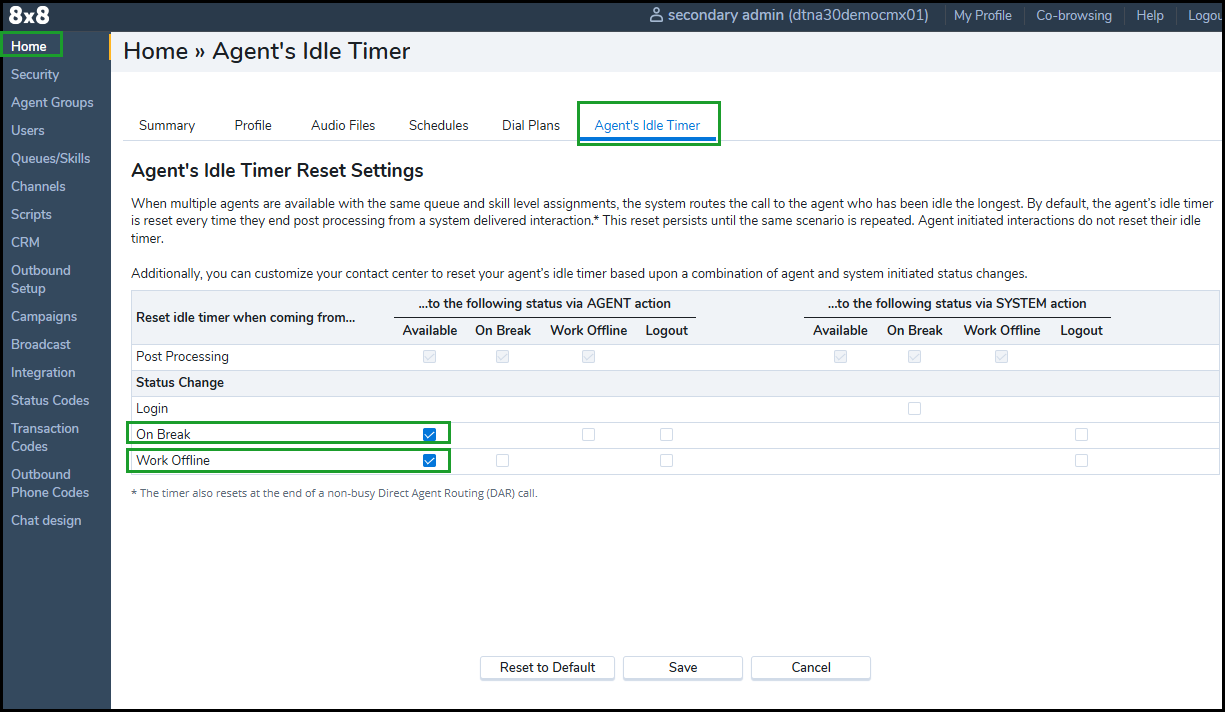Viewport: 1225px width, 712px height.
Task: Open Queues/Skills from the sidebar
Action: pyautogui.click(x=50, y=158)
